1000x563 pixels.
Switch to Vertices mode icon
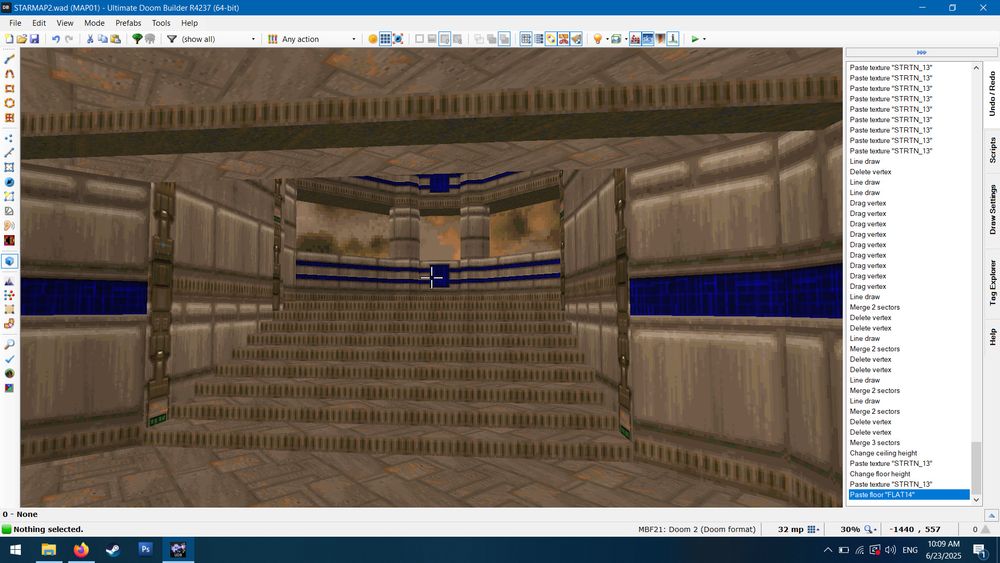(x=10, y=138)
